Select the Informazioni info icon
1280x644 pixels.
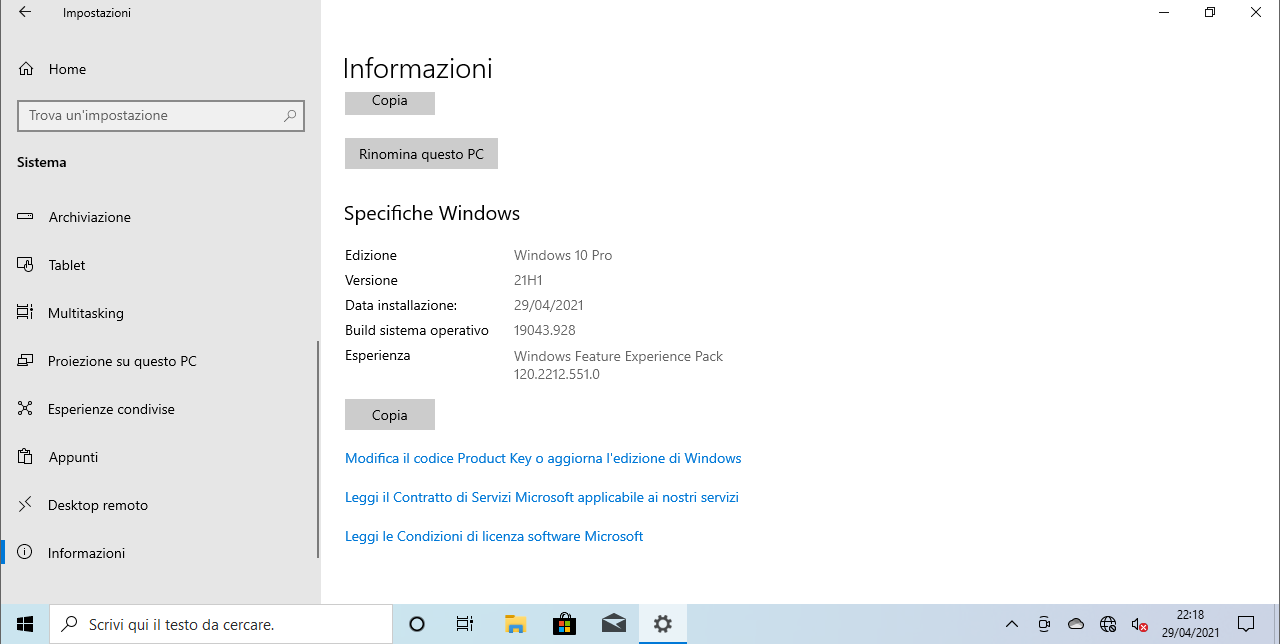[25, 553]
